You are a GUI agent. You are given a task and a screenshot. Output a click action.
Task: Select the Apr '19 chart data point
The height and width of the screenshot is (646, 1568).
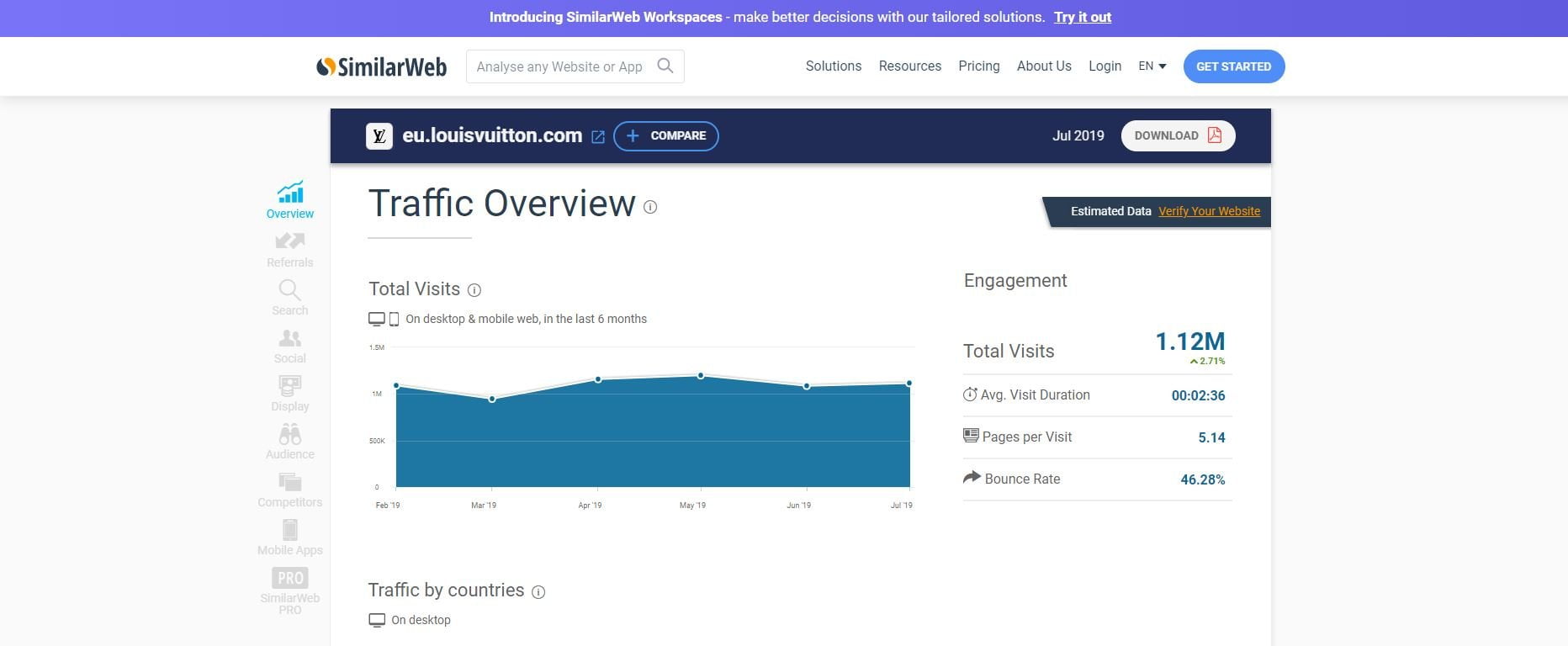pyautogui.click(x=598, y=379)
